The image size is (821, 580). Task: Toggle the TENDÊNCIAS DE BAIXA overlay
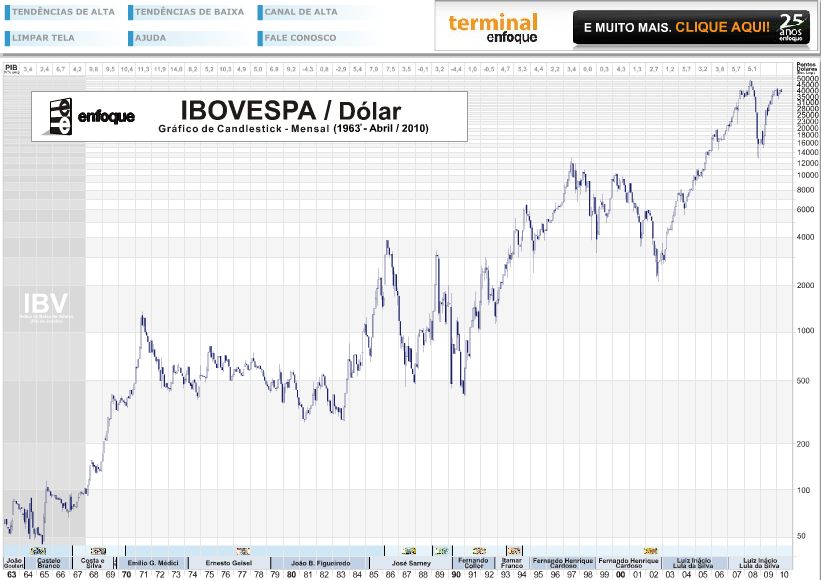pos(190,12)
